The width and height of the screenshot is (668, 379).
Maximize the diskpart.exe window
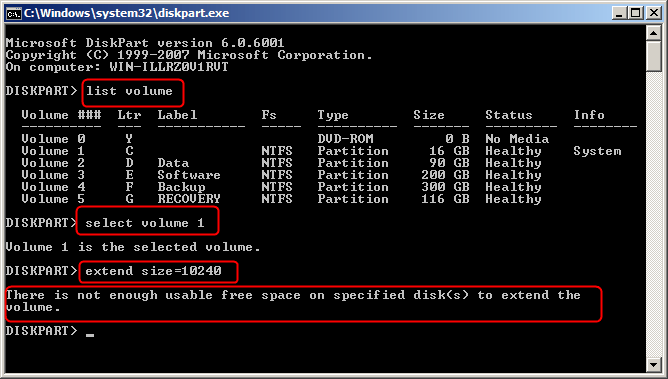click(635, 13)
